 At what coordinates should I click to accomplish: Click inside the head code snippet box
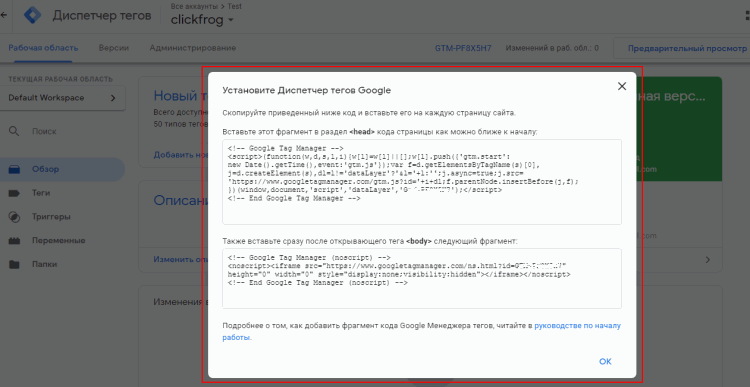[422, 182]
